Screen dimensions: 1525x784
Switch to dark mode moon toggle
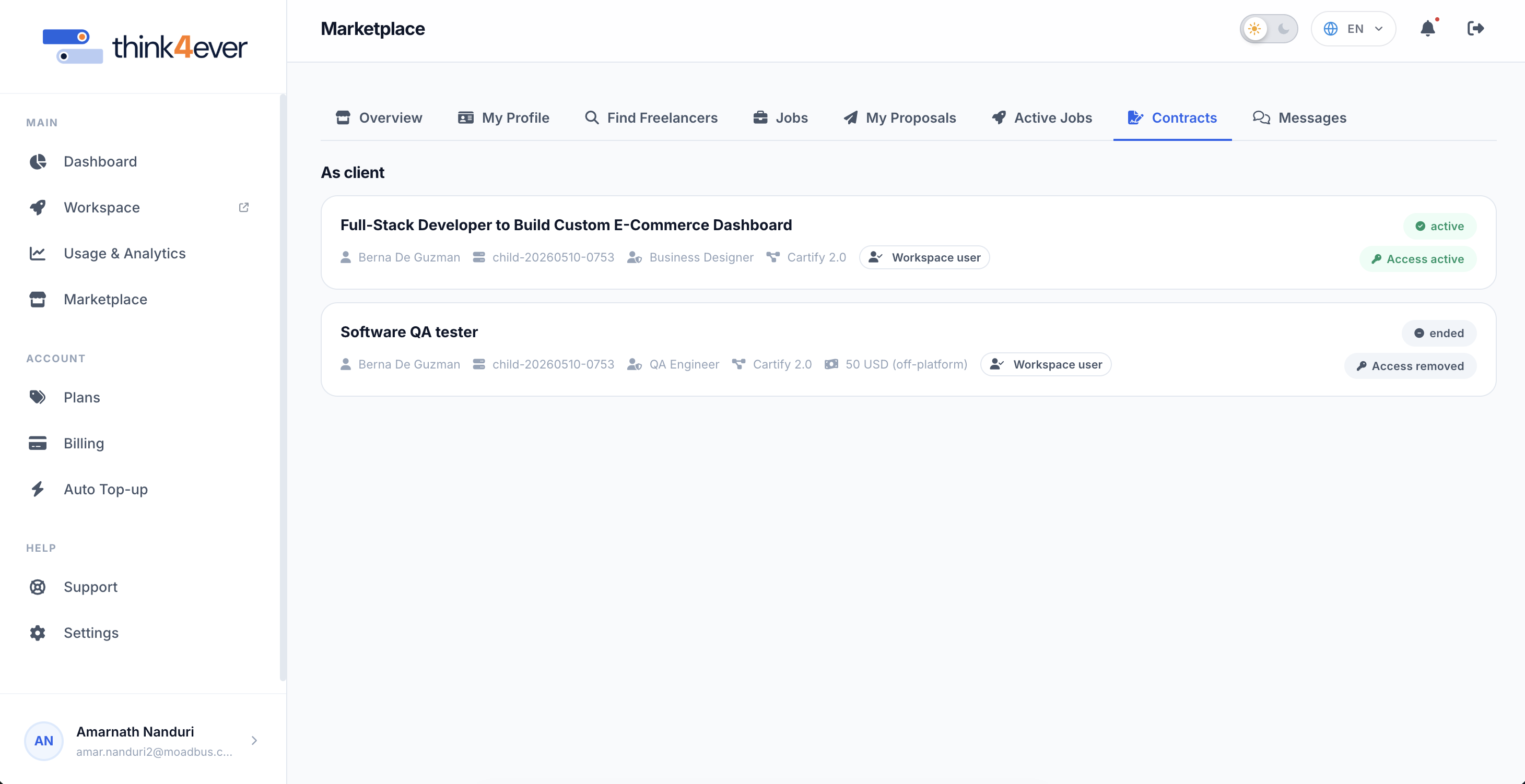1283,28
